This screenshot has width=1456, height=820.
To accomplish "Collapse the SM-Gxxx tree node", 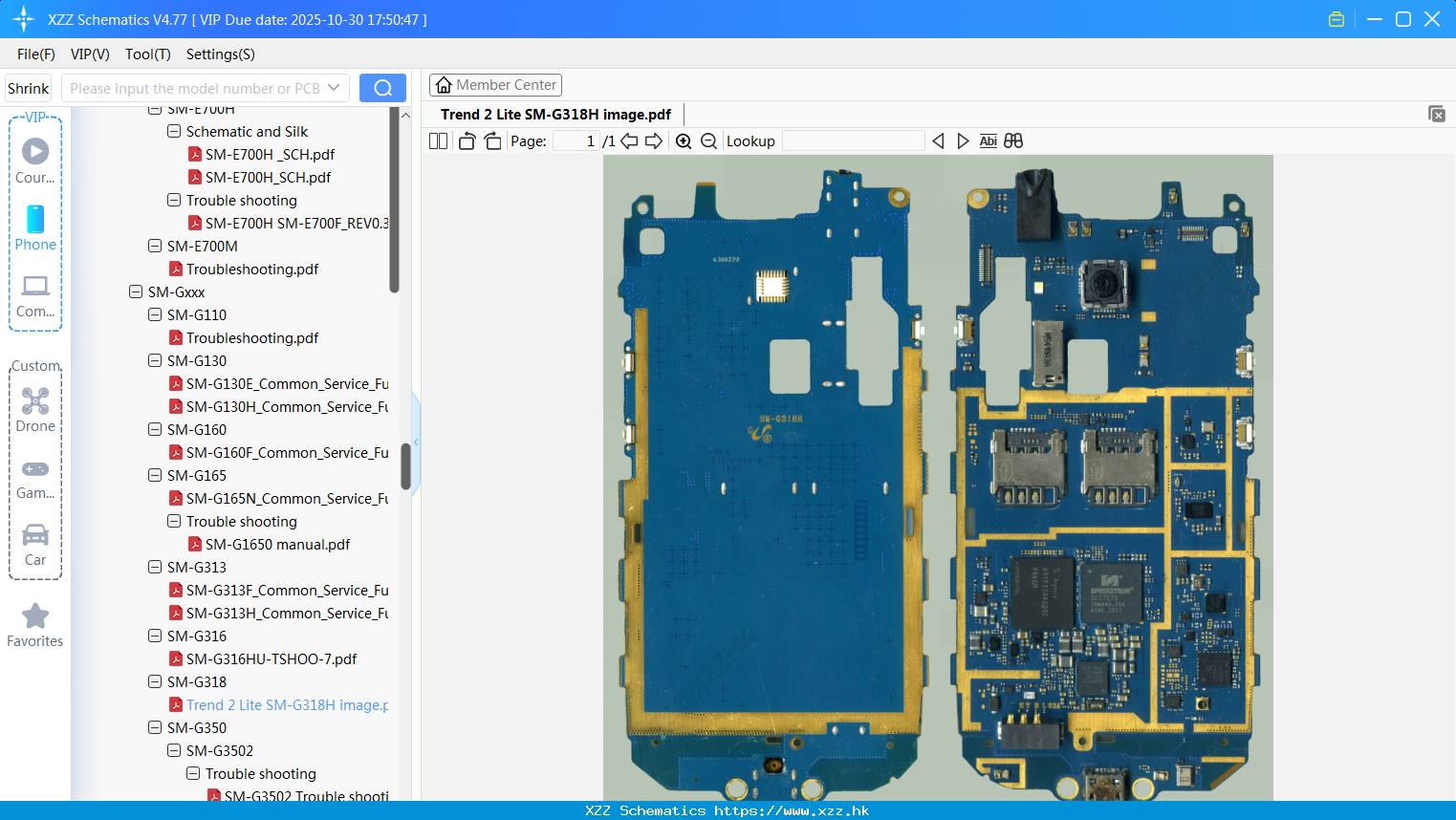I will pyautogui.click(x=136, y=291).
